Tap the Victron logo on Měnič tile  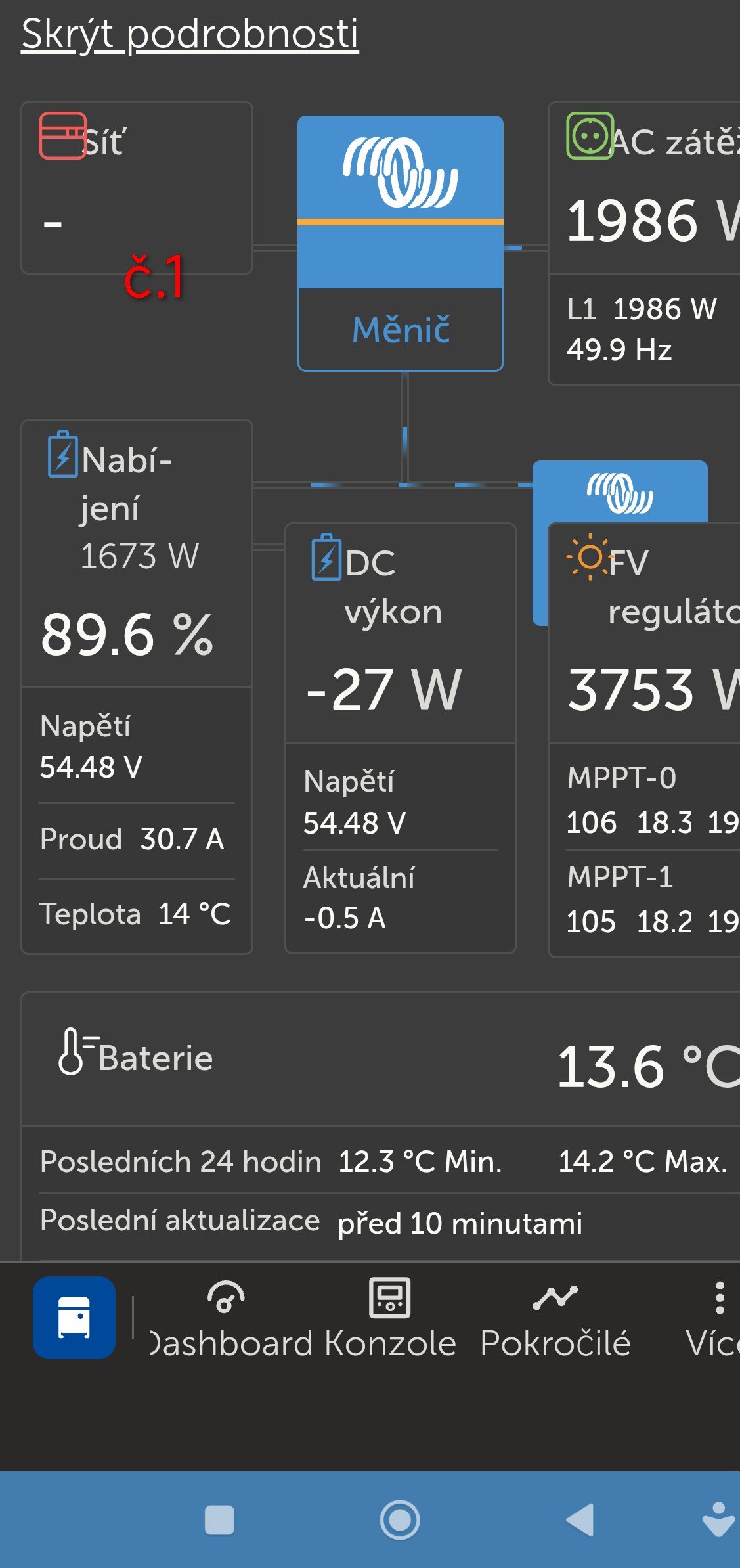[400, 171]
